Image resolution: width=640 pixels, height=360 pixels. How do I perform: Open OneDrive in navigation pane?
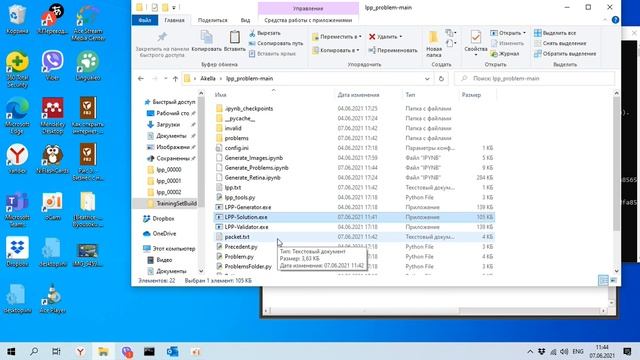[x=164, y=233]
